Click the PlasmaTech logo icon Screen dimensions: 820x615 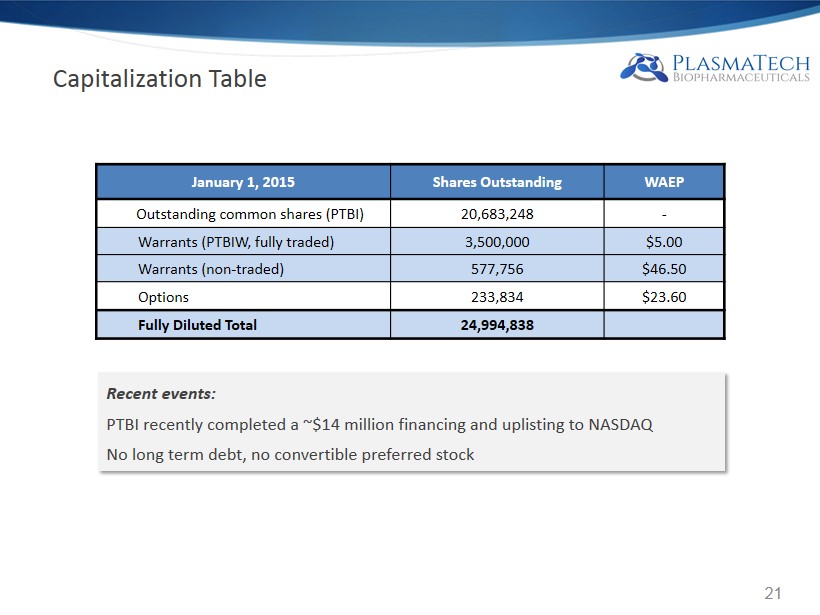[643, 68]
